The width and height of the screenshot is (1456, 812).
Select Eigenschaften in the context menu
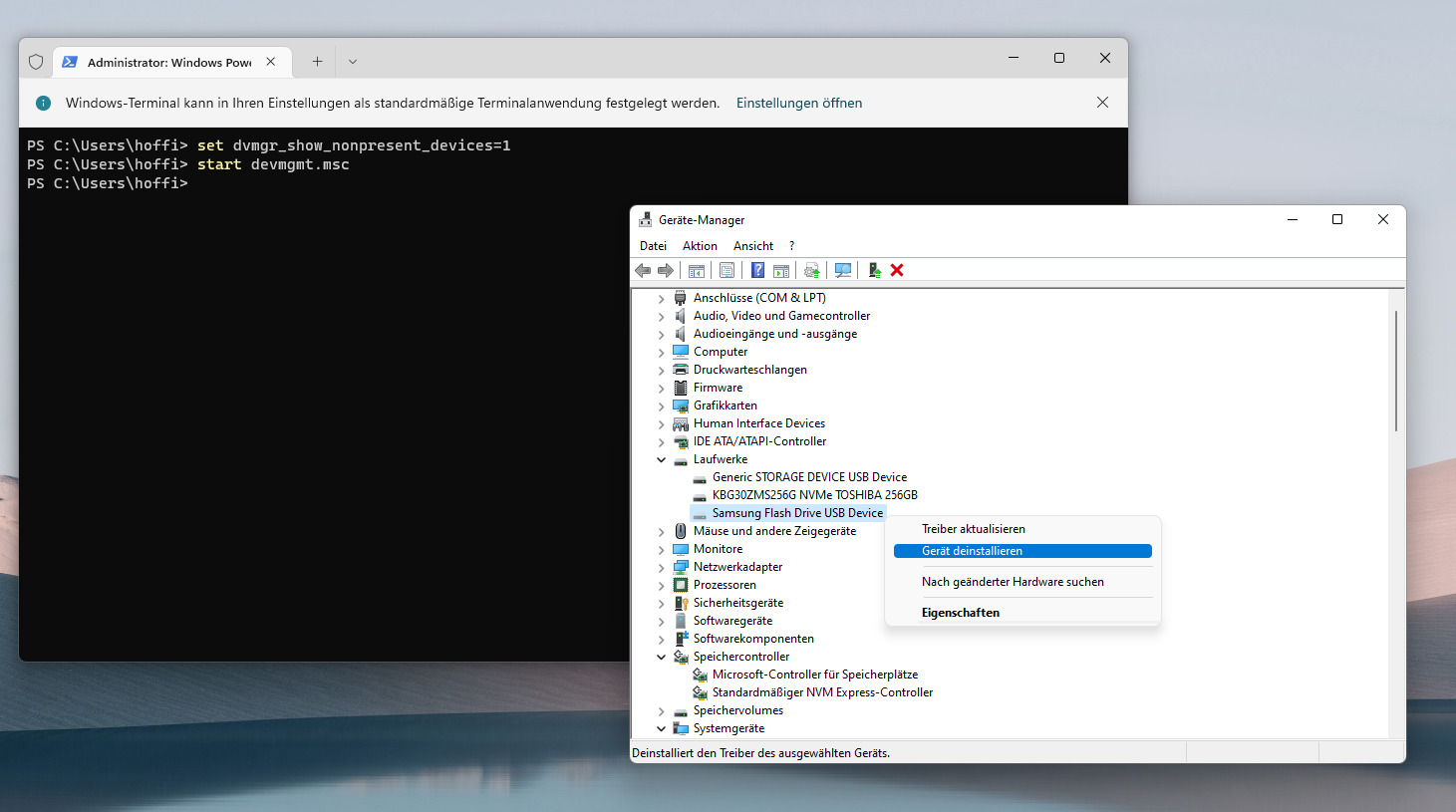click(961, 613)
